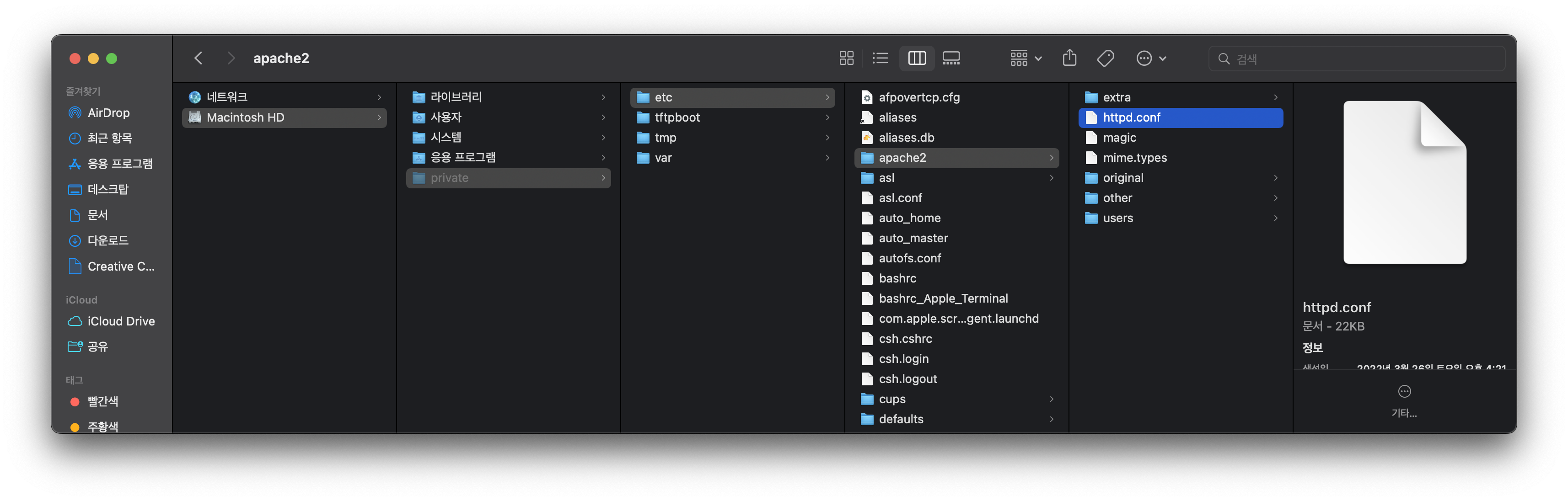1568x501 pixels.
Task: Click the 기타... more button in preview
Action: (x=1404, y=399)
